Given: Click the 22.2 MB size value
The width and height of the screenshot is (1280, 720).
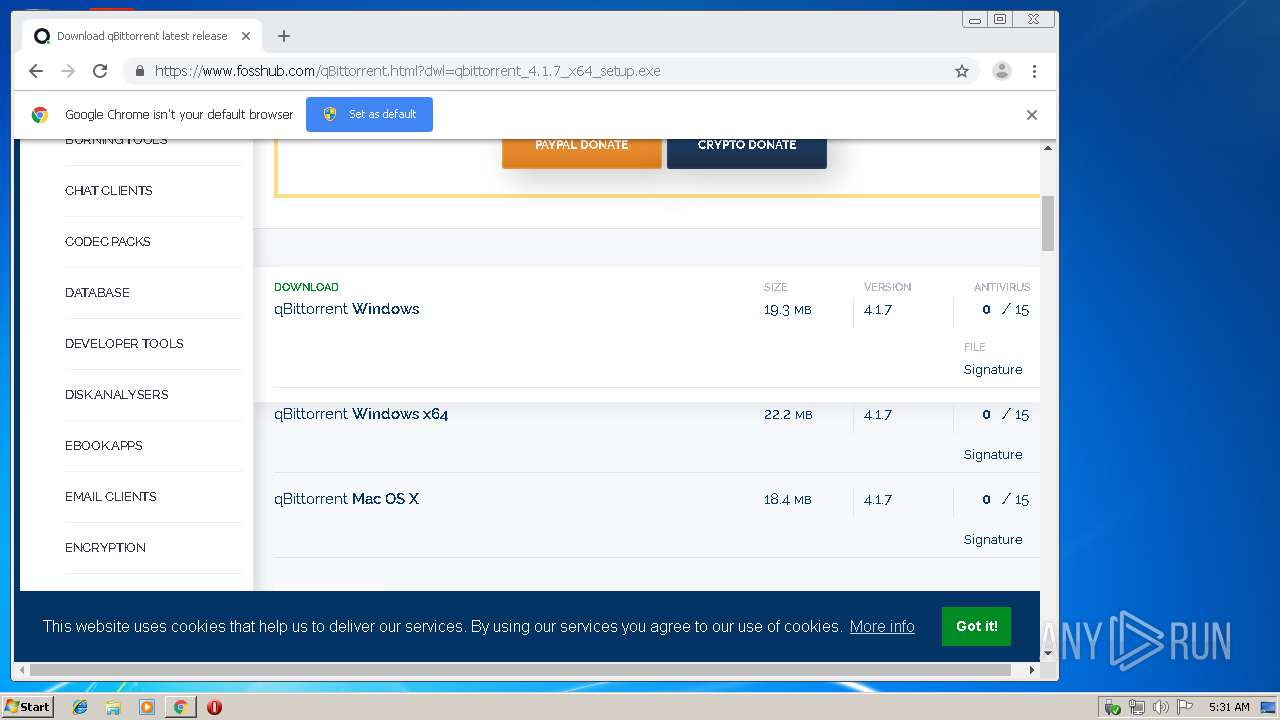Looking at the screenshot, I should click(x=788, y=415).
